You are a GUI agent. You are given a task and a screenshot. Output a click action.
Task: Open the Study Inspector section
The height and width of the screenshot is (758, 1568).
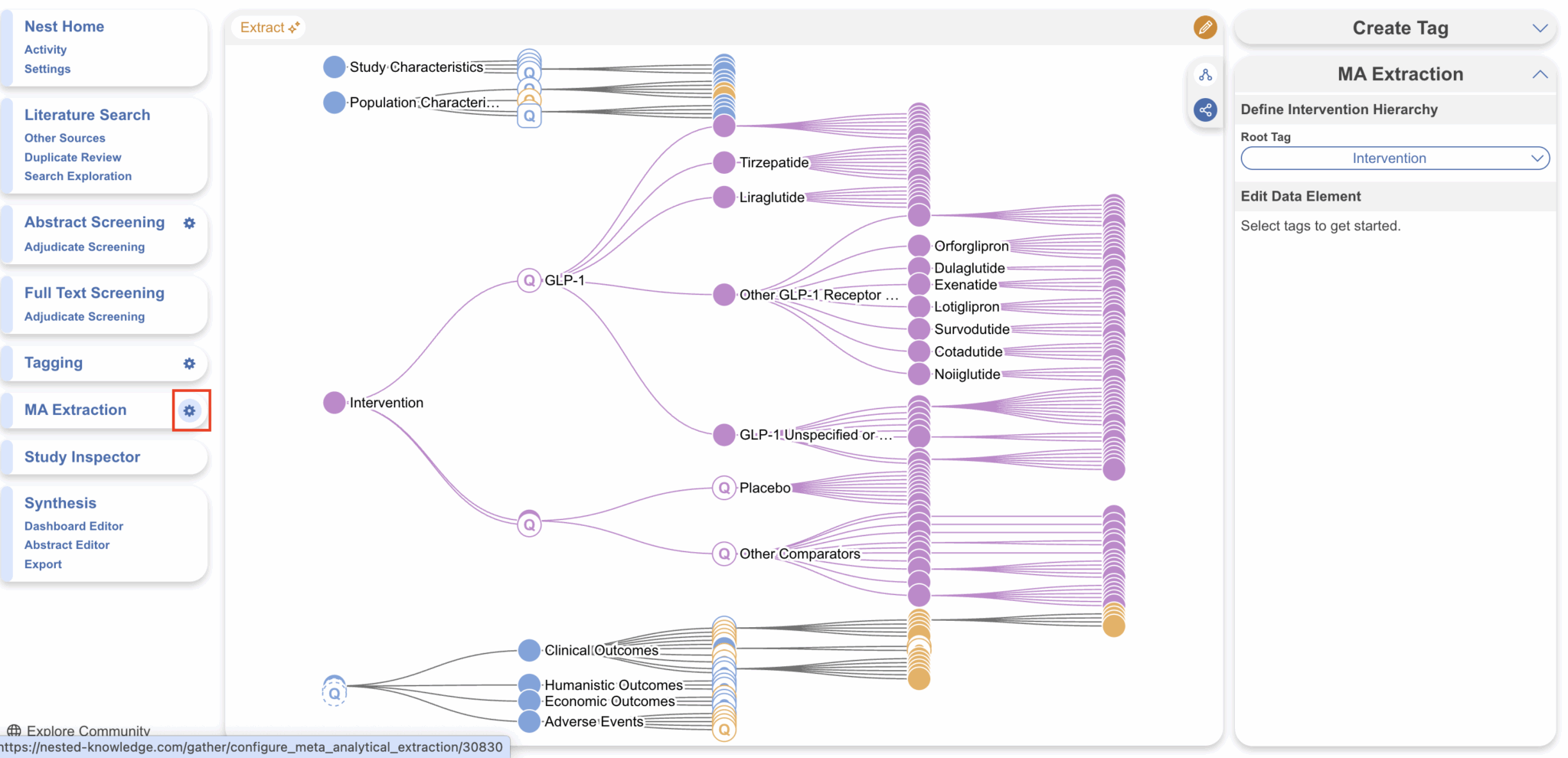tap(83, 457)
